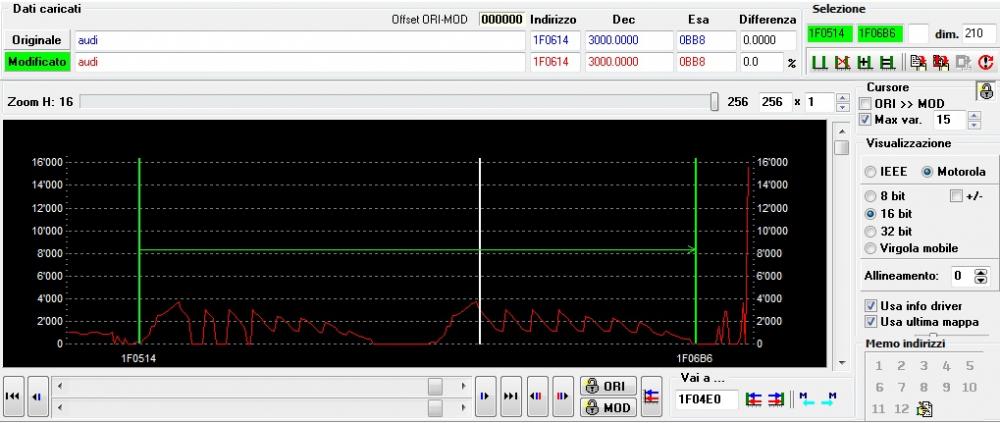Viewport: 1000px width, 423px height.
Task: Decrease Max var. value with down arrow
Action: [x=974, y=124]
